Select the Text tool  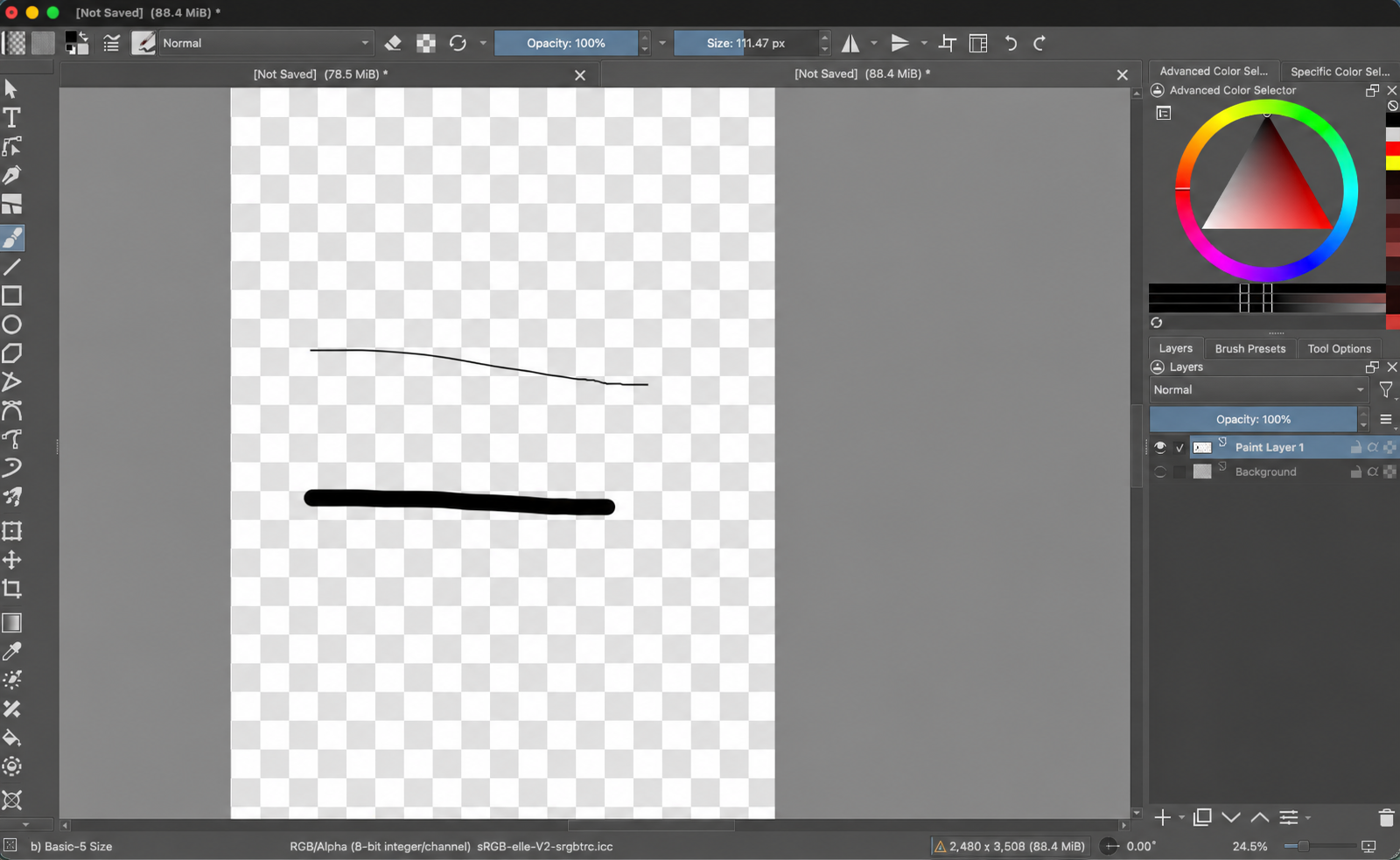tap(12, 117)
